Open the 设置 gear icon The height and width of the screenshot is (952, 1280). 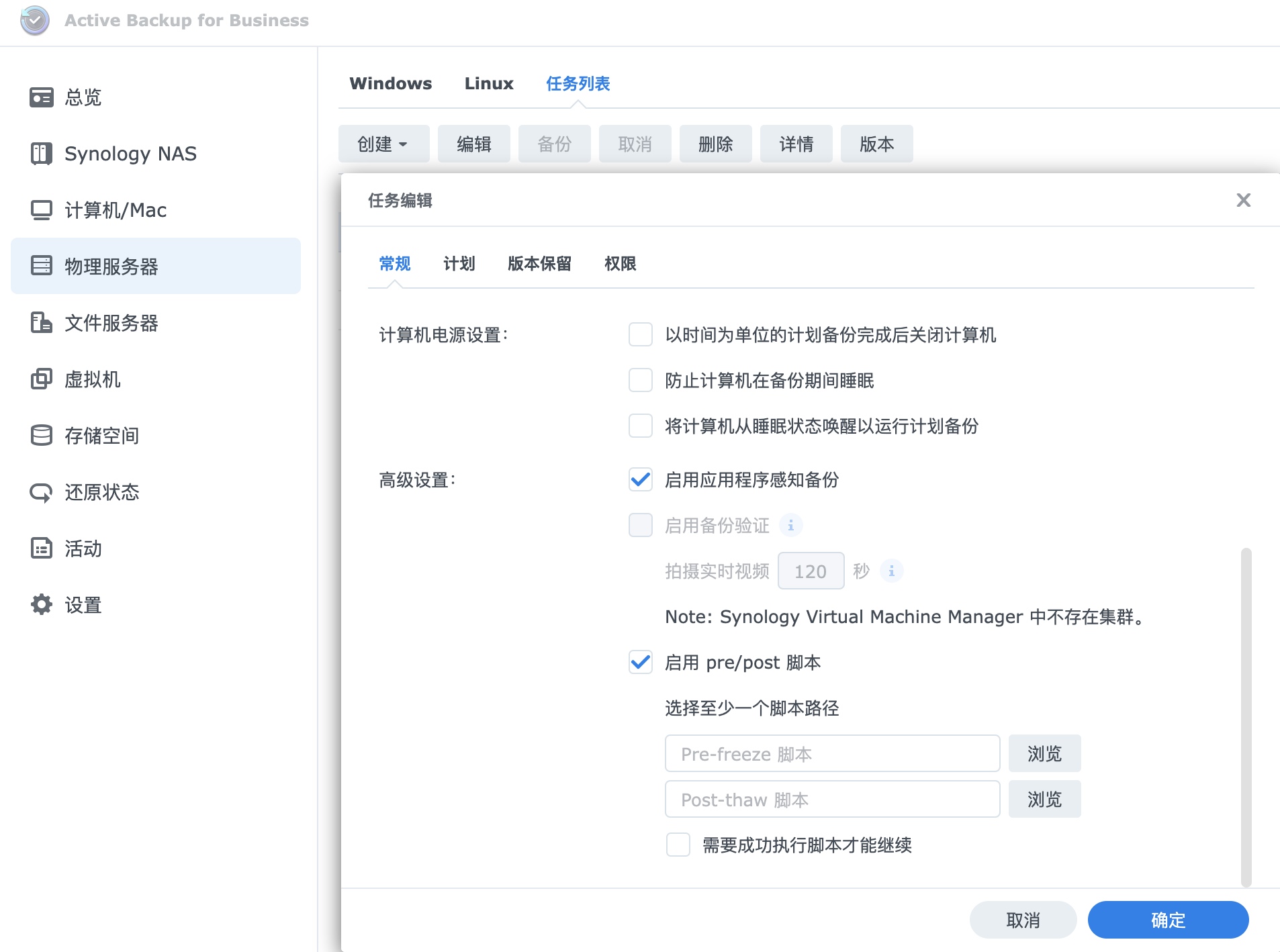42,604
